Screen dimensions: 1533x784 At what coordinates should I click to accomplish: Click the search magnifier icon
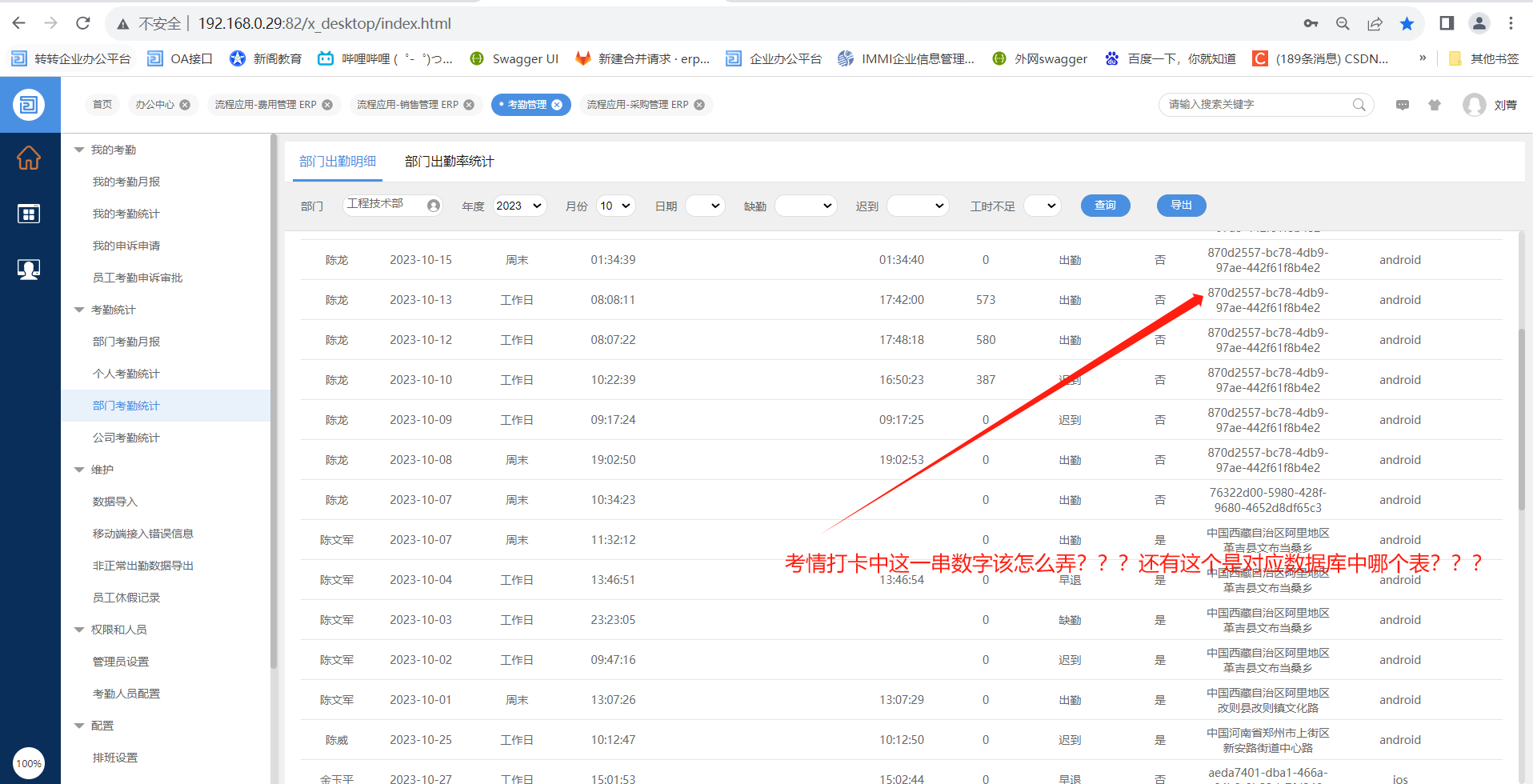(x=1359, y=105)
